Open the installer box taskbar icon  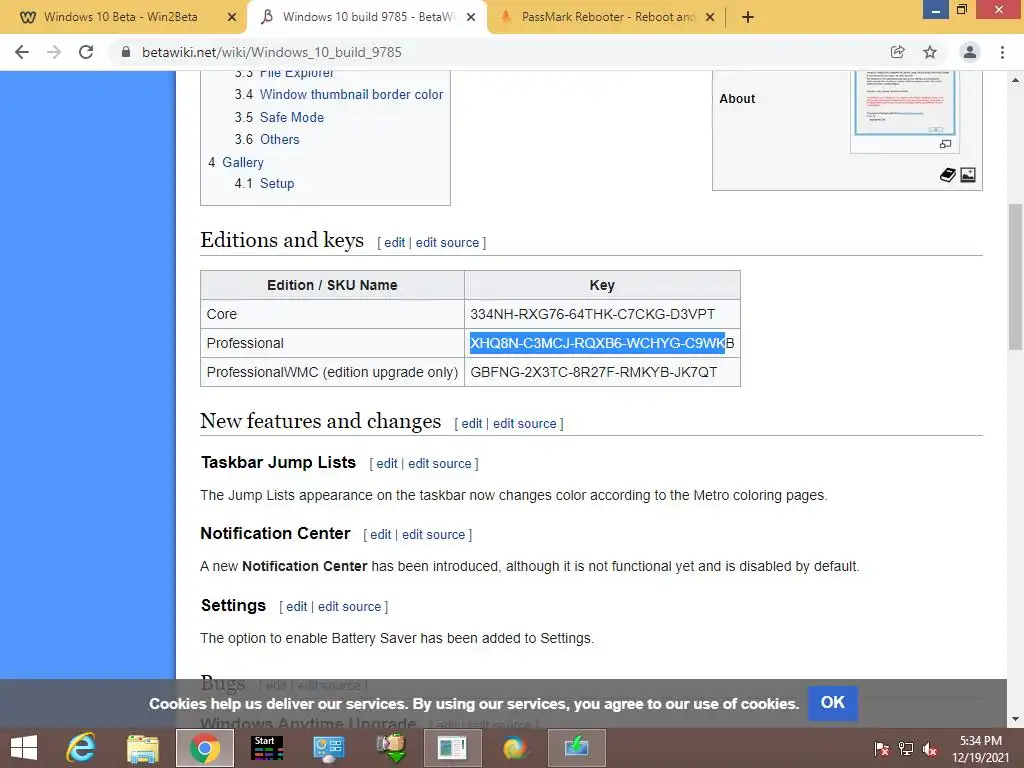click(391, 748)
